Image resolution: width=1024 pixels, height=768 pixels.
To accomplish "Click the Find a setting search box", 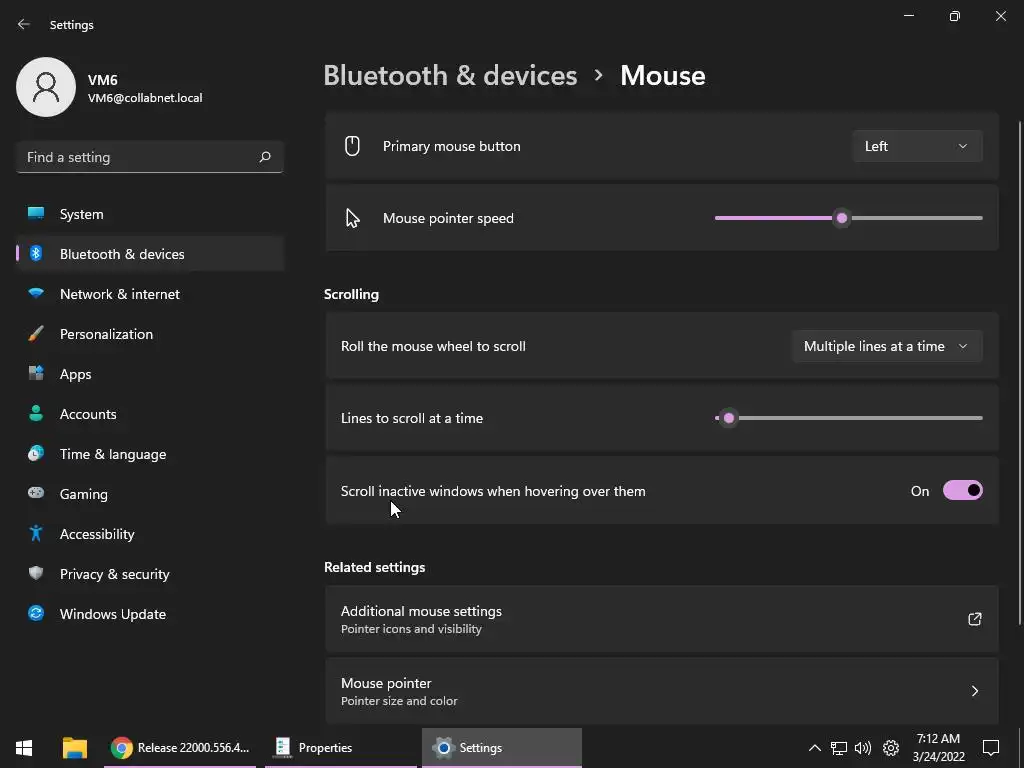I will 138,157.
